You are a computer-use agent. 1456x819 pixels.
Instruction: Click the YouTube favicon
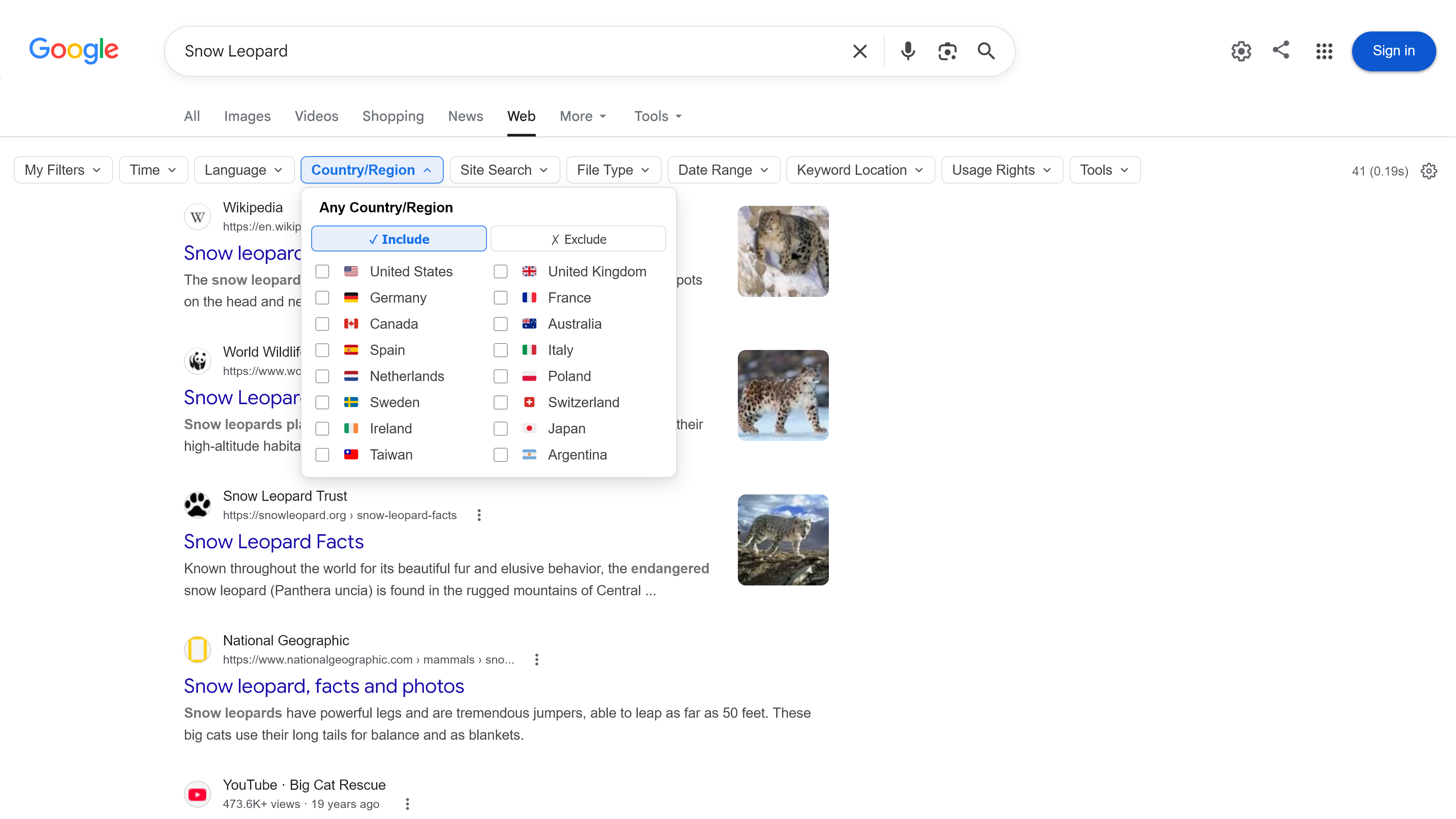click(197, 794)
